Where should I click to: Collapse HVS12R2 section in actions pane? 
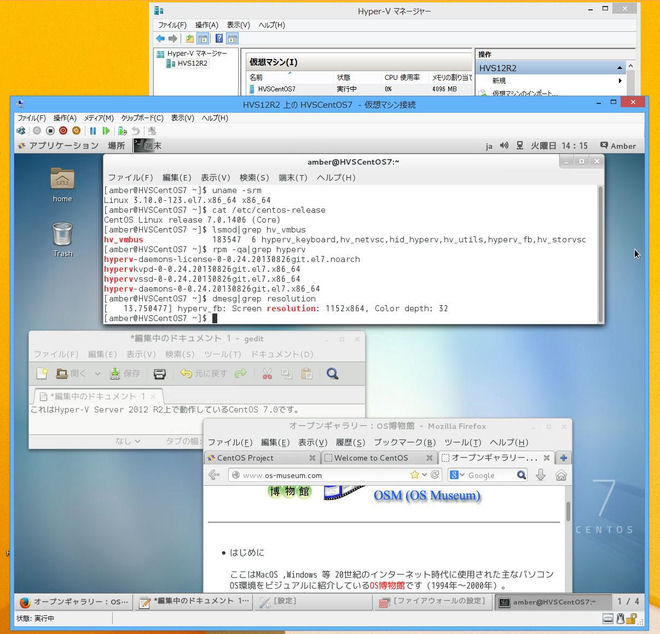coord(620,68)
